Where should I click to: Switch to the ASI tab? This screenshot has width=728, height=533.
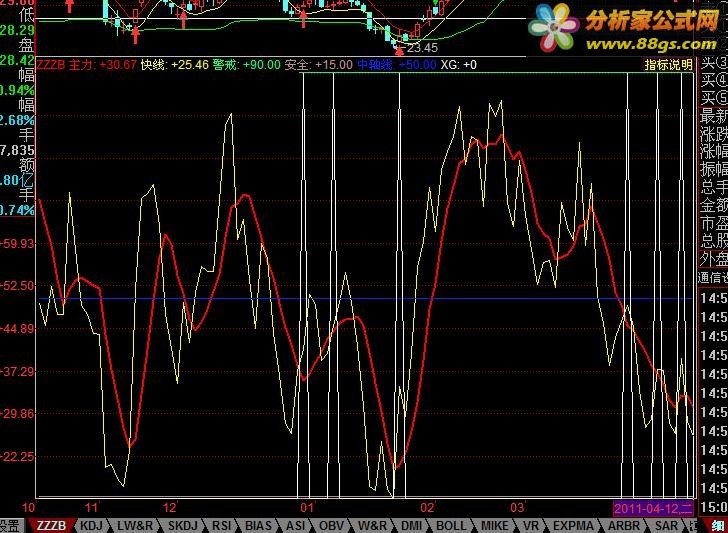tap(295, 526)
